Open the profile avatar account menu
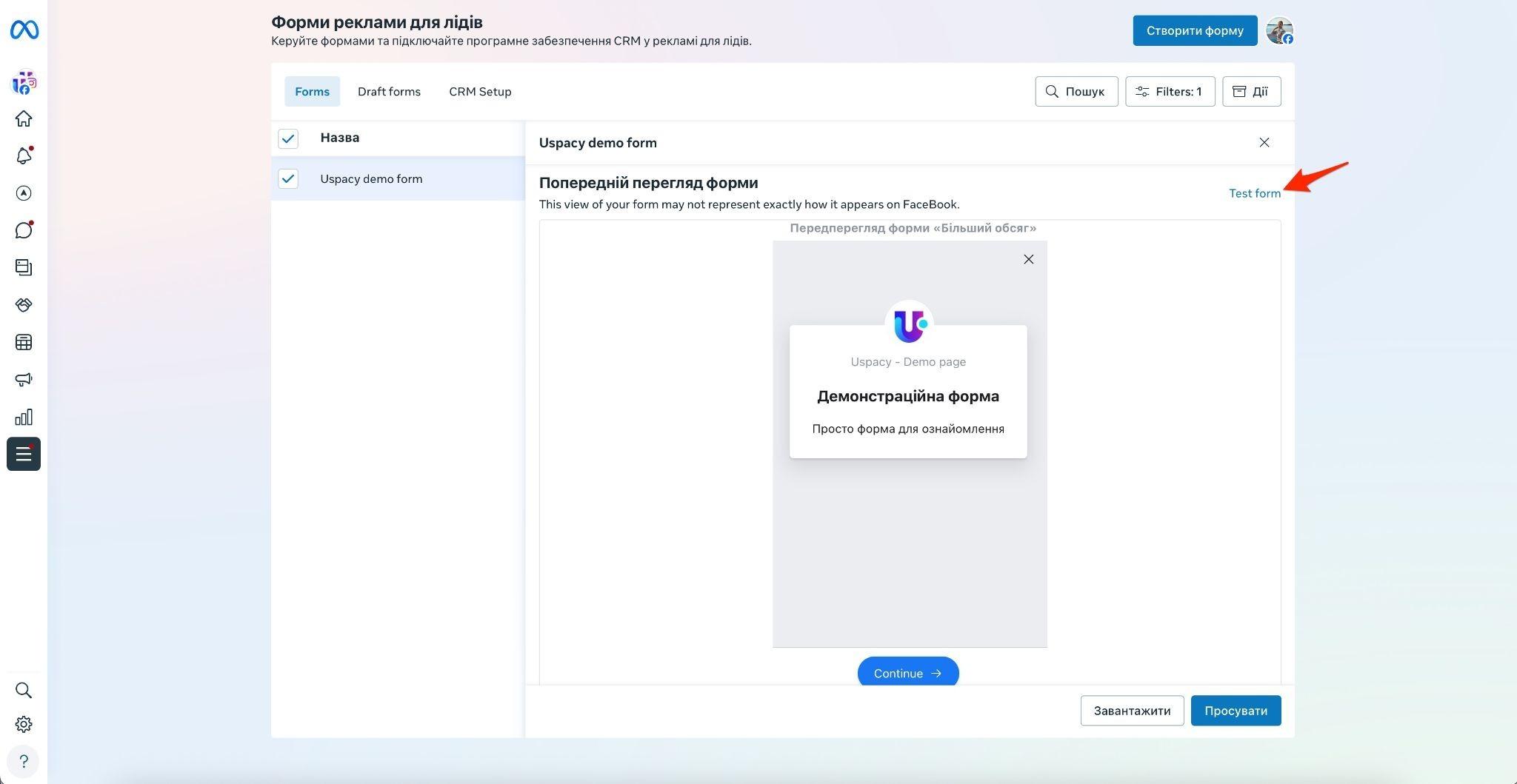 1279,30
